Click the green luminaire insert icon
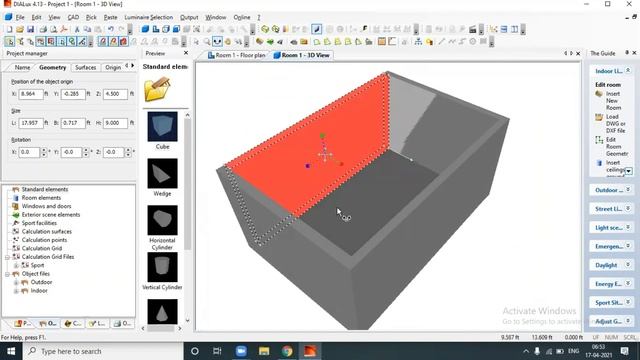The width and height of the screenshot is (640, 360). [x=265, y=29]
